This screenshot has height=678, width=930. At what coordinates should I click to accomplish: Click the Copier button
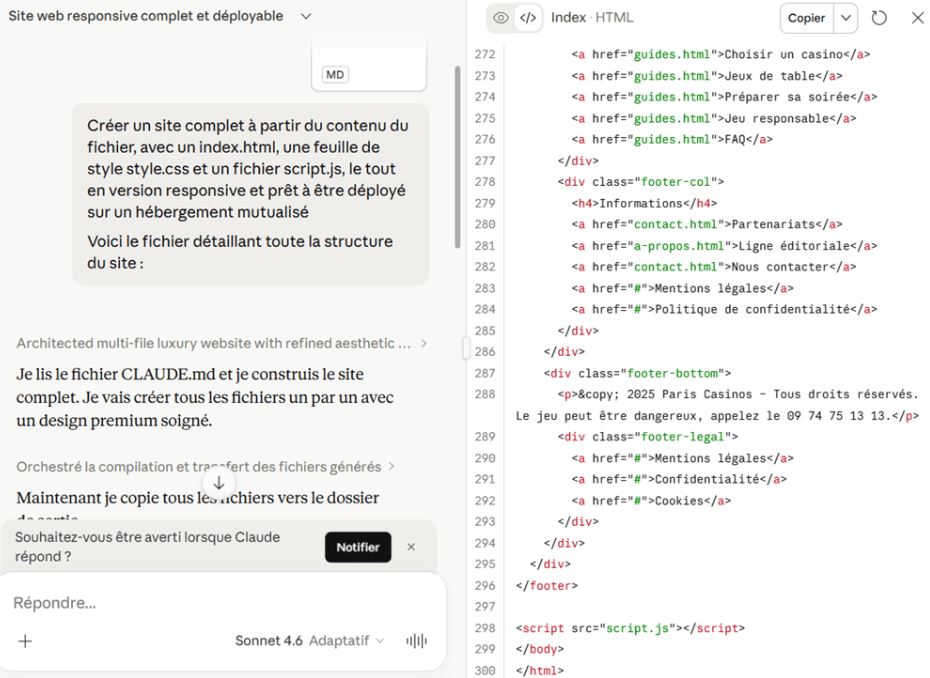coord(806,18)
